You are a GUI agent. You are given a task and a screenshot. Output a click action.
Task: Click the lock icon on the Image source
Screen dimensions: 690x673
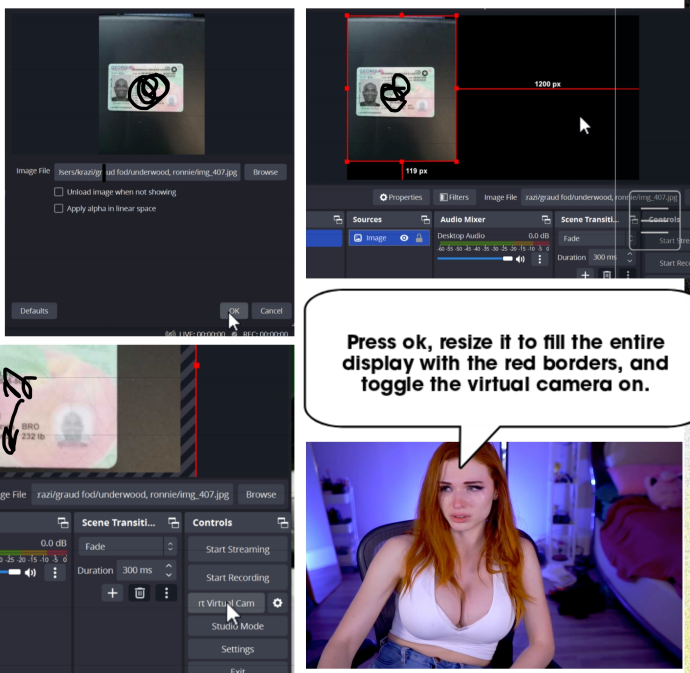tap(419, 238)
